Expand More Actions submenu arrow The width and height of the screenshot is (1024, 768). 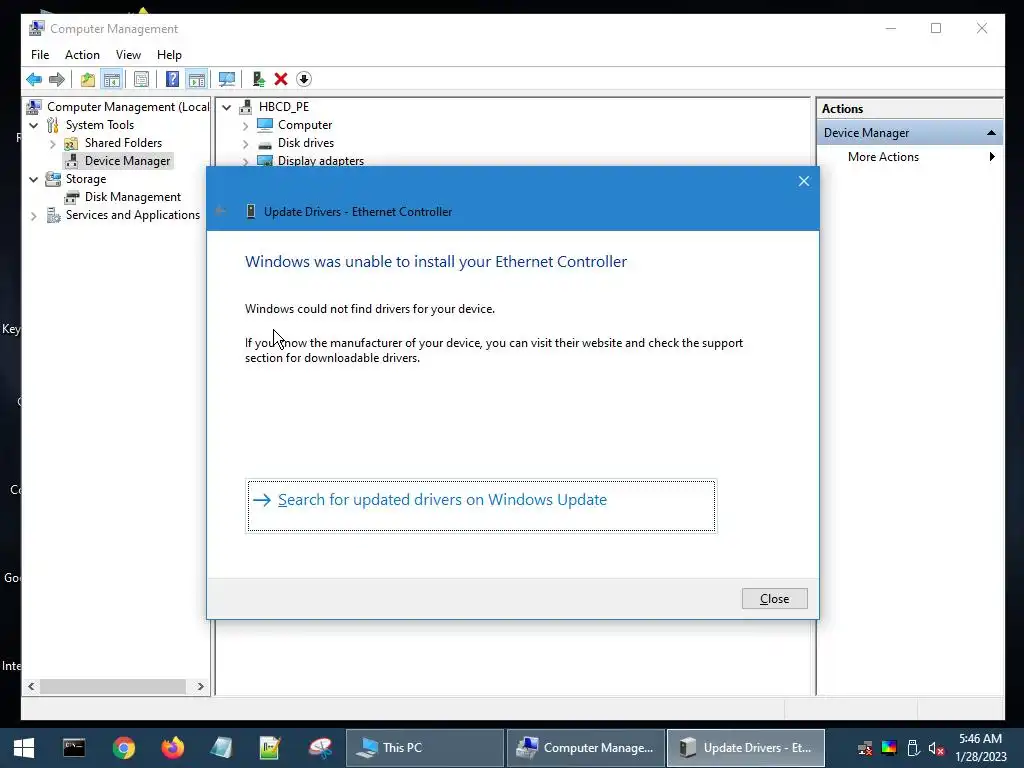pos(992,157)
